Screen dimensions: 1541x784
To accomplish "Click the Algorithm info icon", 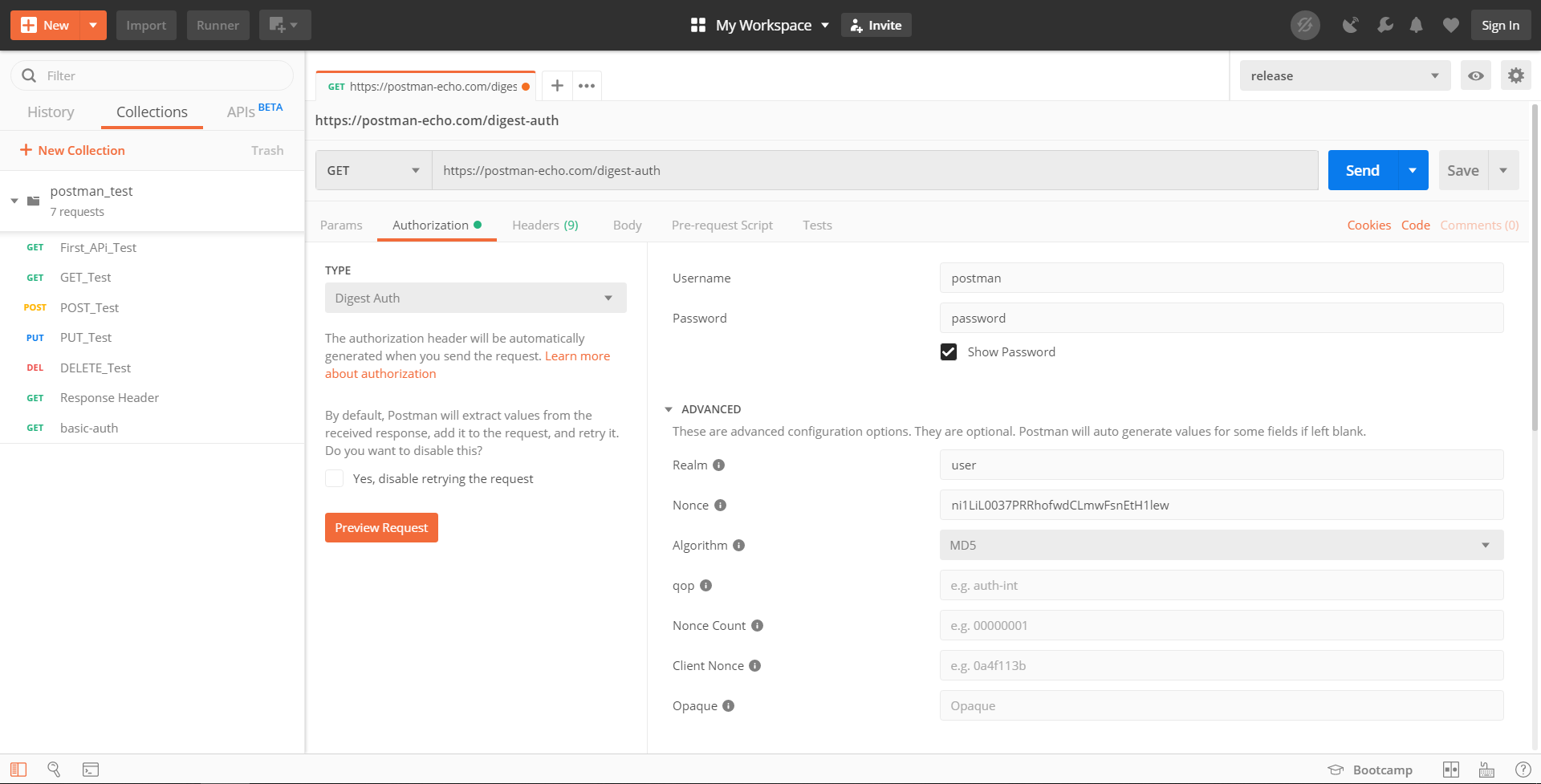I will click(739, 546).
